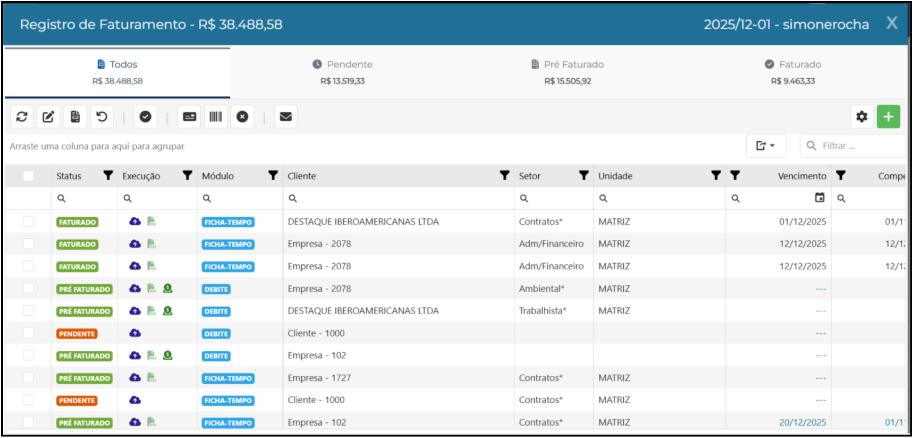Click the refresh icon in the toolbar

click(x=22, y=117)
